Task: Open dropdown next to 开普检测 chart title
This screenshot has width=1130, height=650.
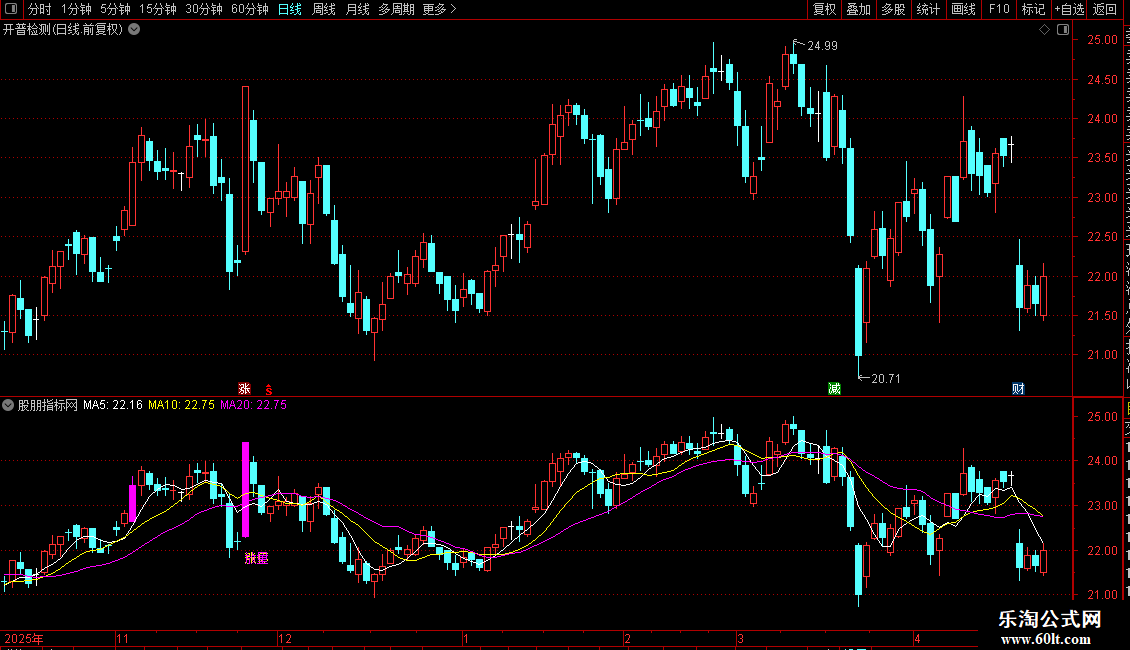Action: [134, 30]
